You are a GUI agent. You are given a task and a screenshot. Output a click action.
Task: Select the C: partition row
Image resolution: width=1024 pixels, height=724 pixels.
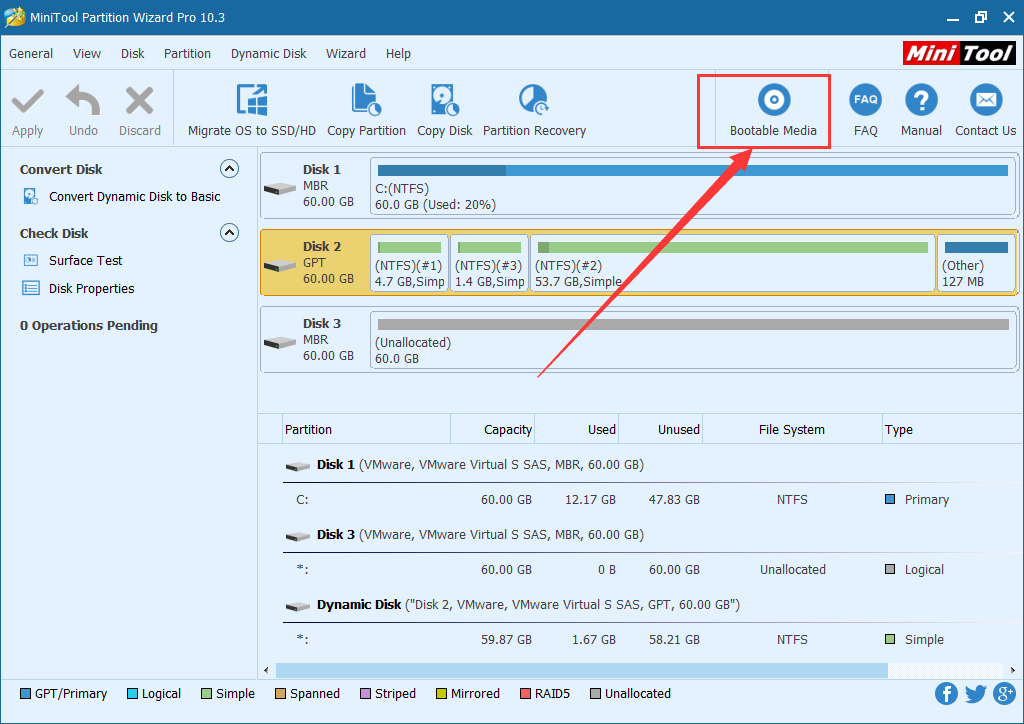(x=652, y=499)
